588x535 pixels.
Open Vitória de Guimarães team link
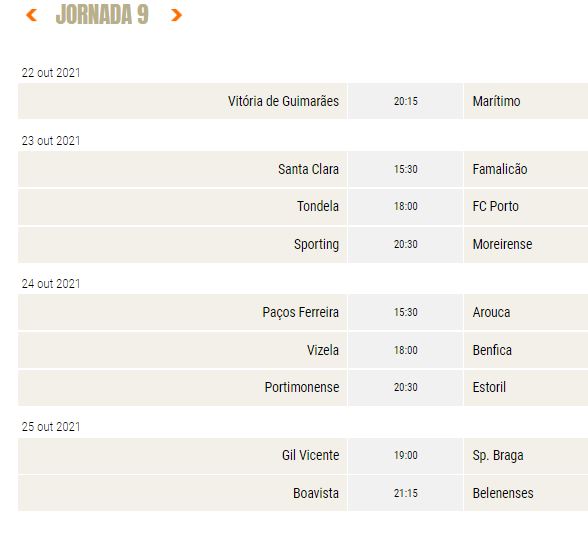(x=283, y=101)
